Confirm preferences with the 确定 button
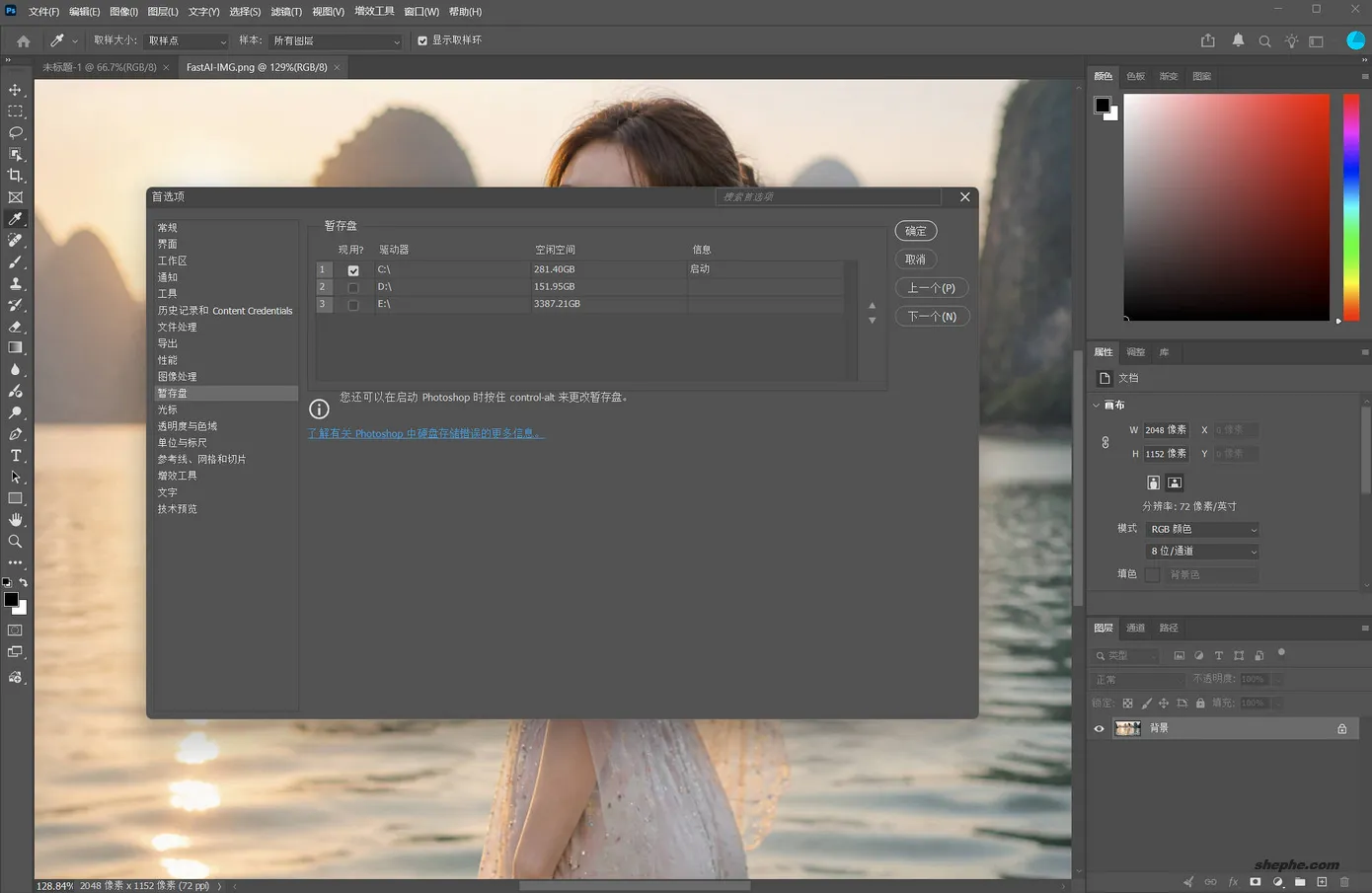The height and width of the screenshot is (893, 1372). [916, 231]
